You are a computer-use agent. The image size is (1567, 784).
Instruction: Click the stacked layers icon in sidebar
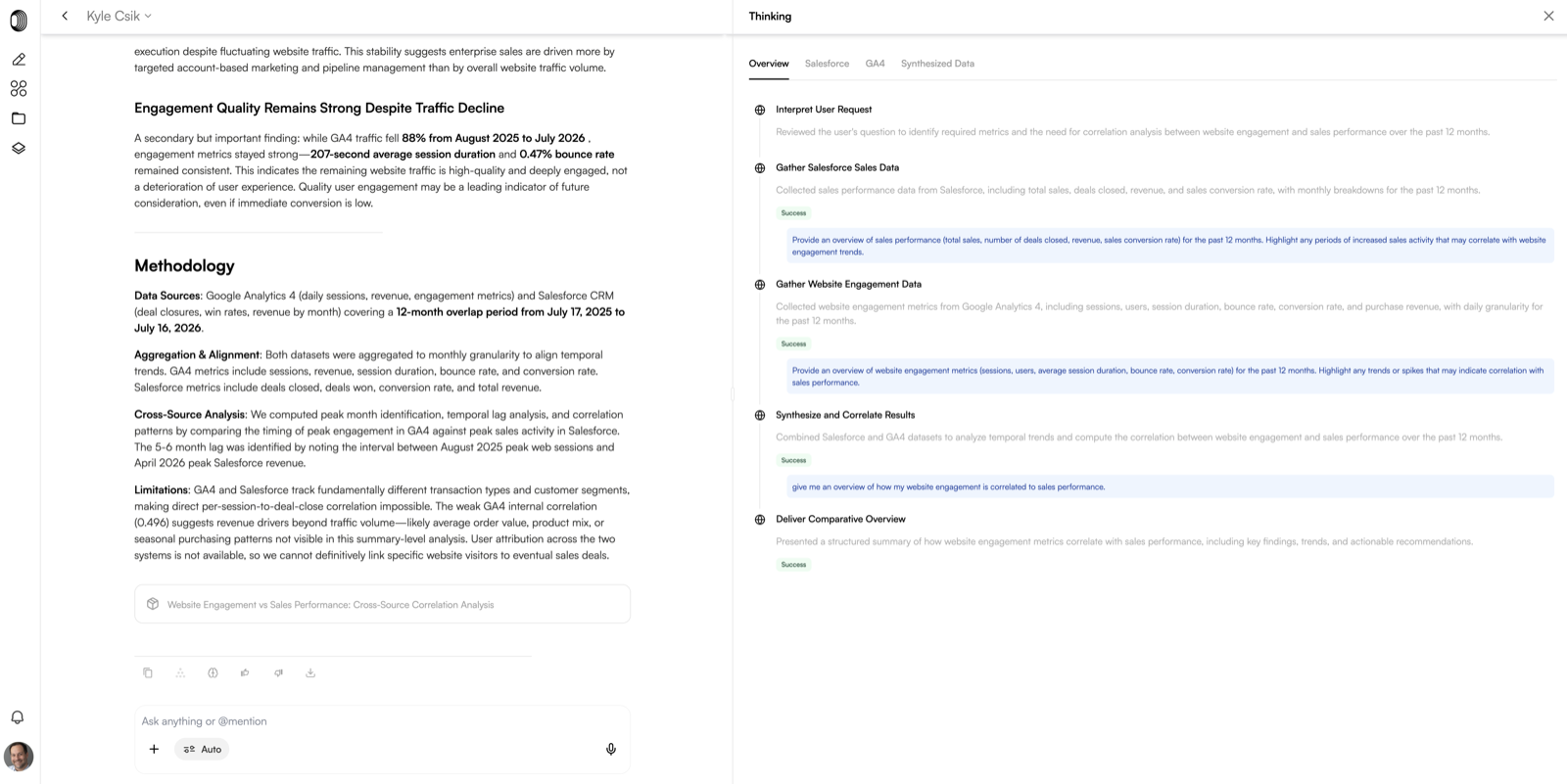[x=19, y=149]
